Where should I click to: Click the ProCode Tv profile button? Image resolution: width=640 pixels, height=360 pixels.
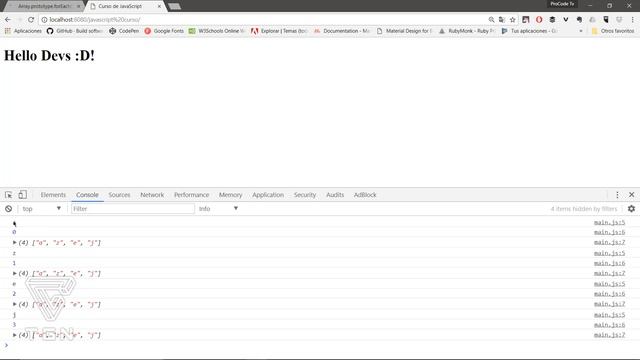click(562, 4)
